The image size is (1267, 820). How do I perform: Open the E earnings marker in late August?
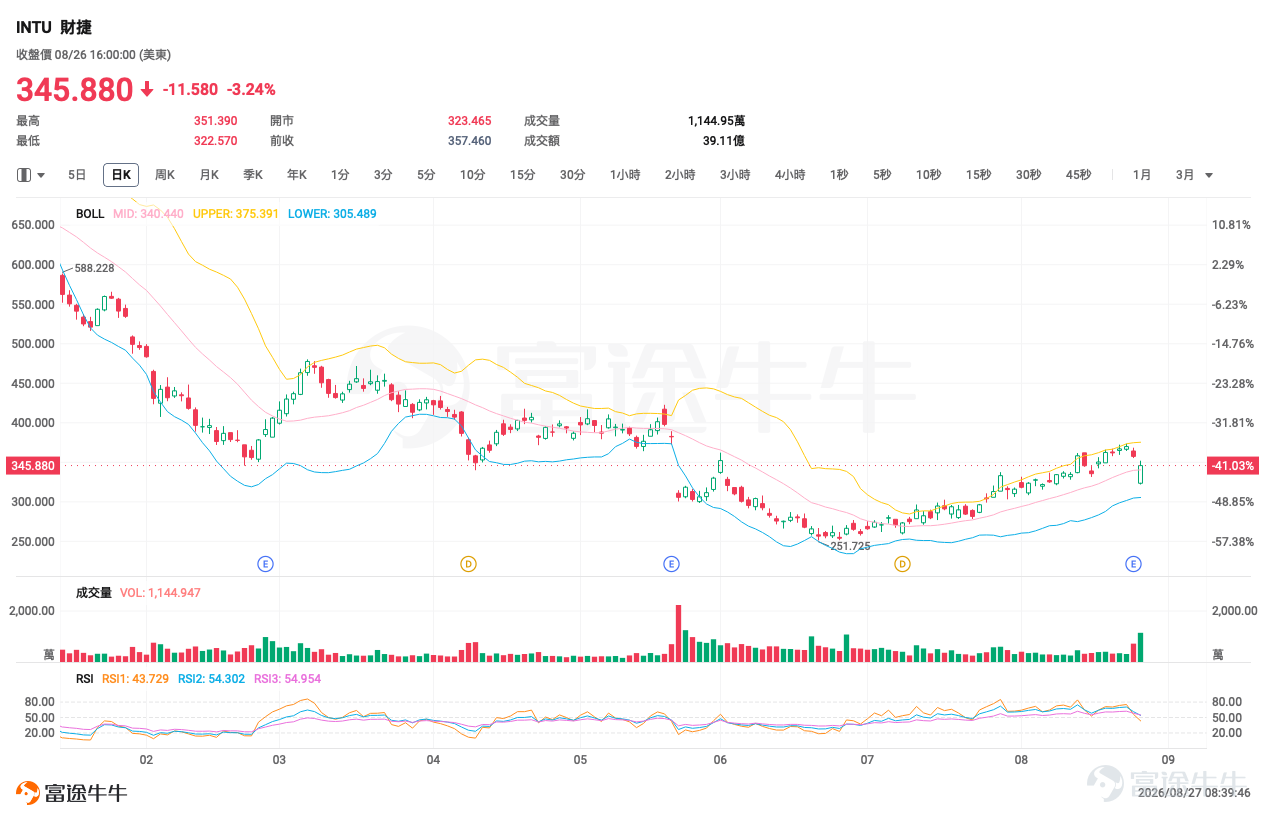[x=1133, y=564]
